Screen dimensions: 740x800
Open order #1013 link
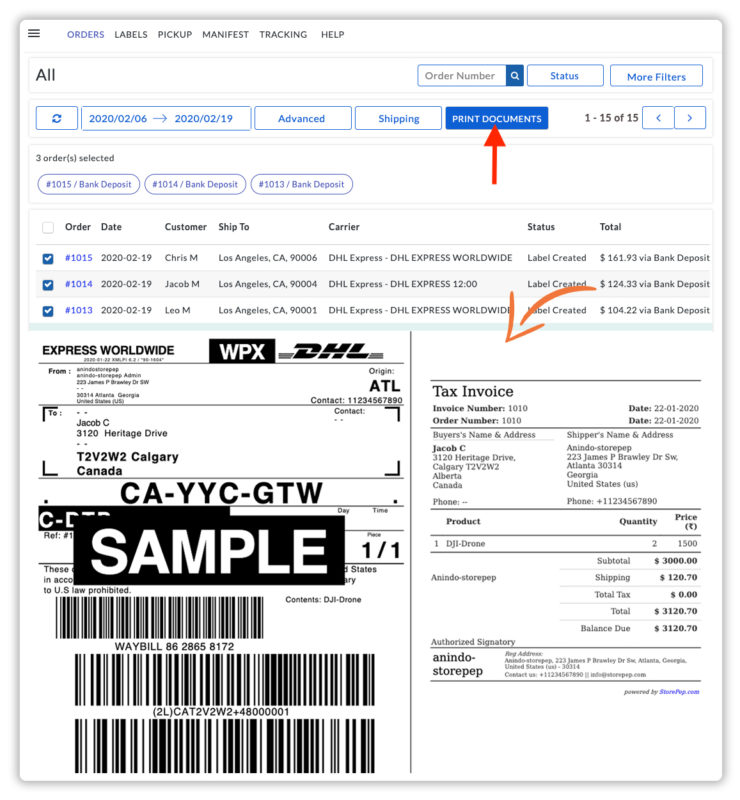(x=79, y=310)
